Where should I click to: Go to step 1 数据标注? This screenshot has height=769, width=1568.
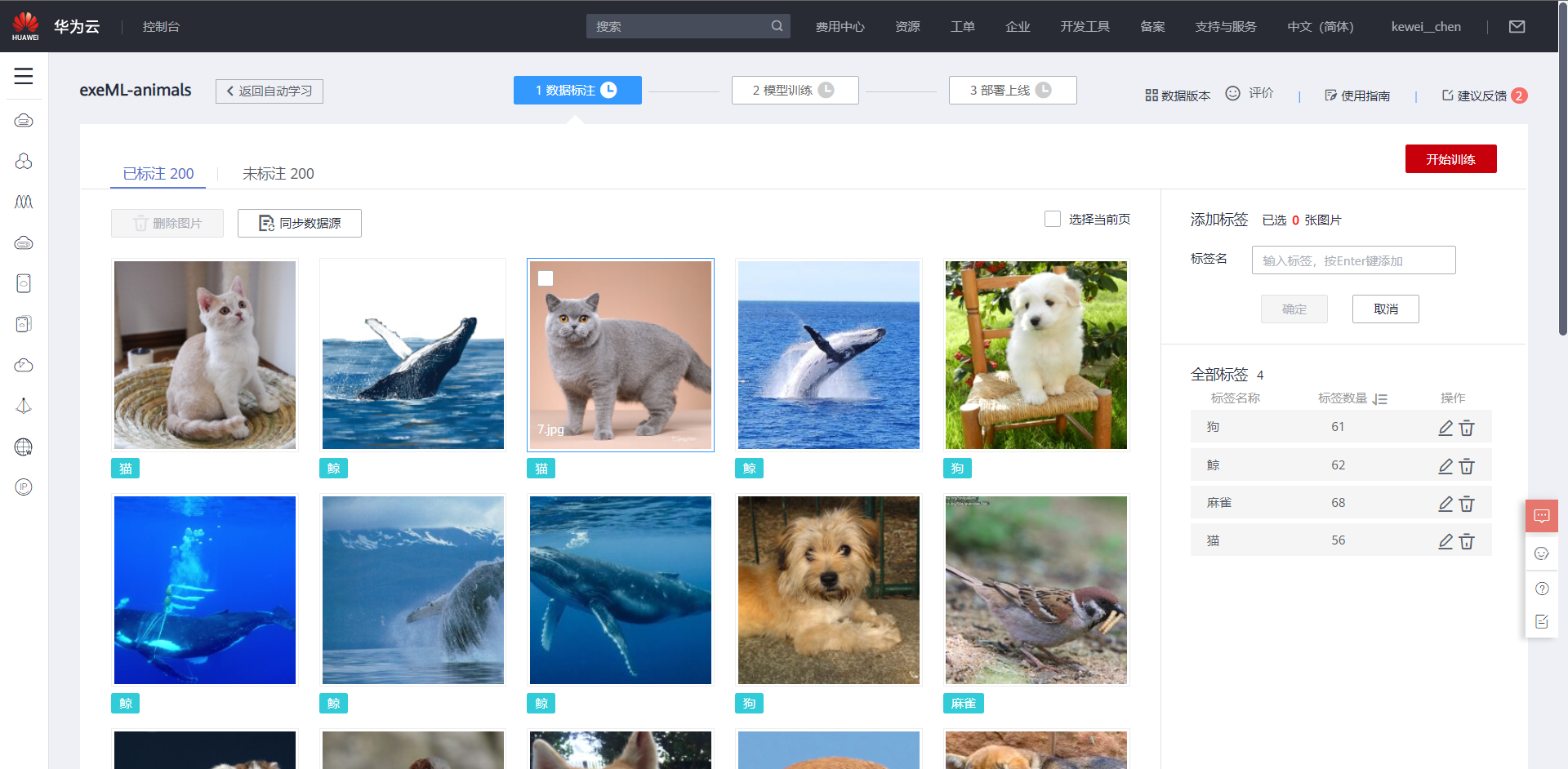coord(577,90)
